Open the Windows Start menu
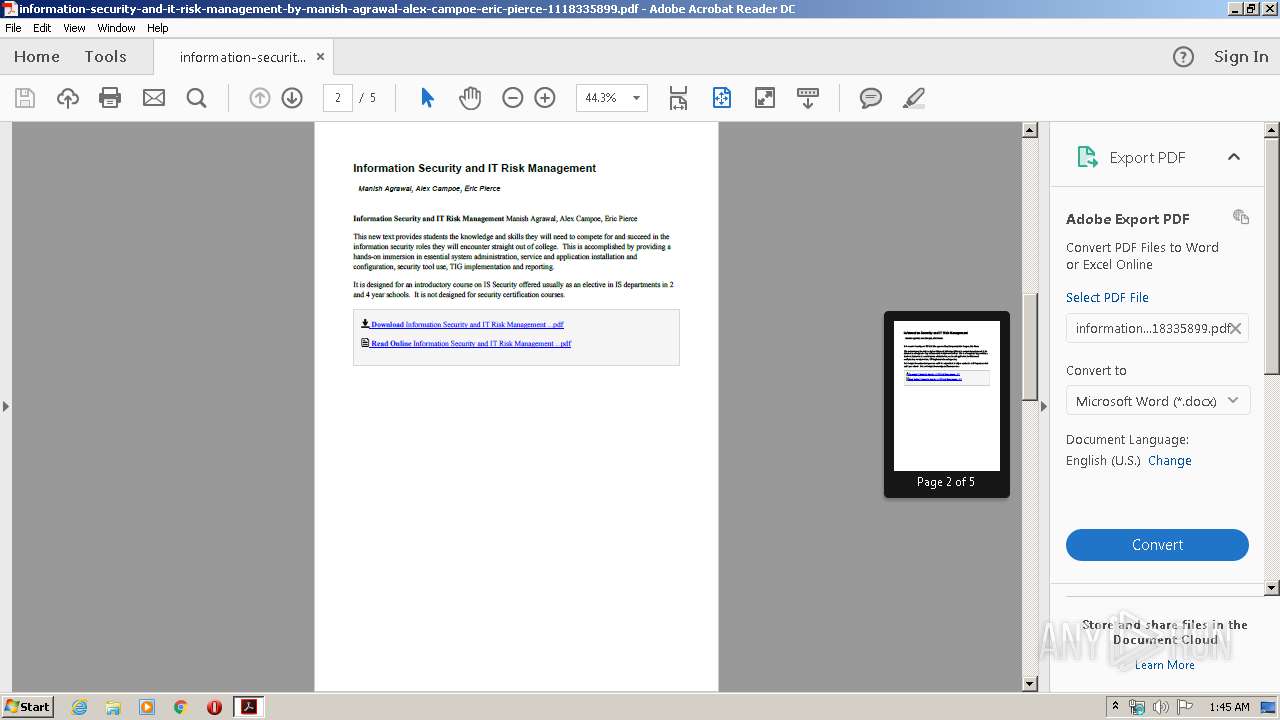This screenshot has height=720, width=1280. coord(27,706)
